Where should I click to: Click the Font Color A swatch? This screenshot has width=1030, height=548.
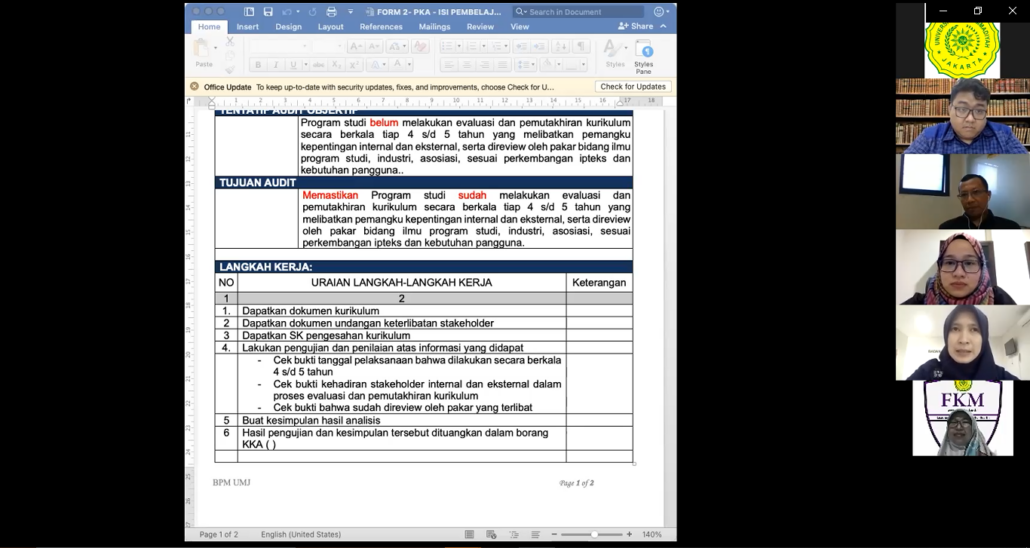396,65
